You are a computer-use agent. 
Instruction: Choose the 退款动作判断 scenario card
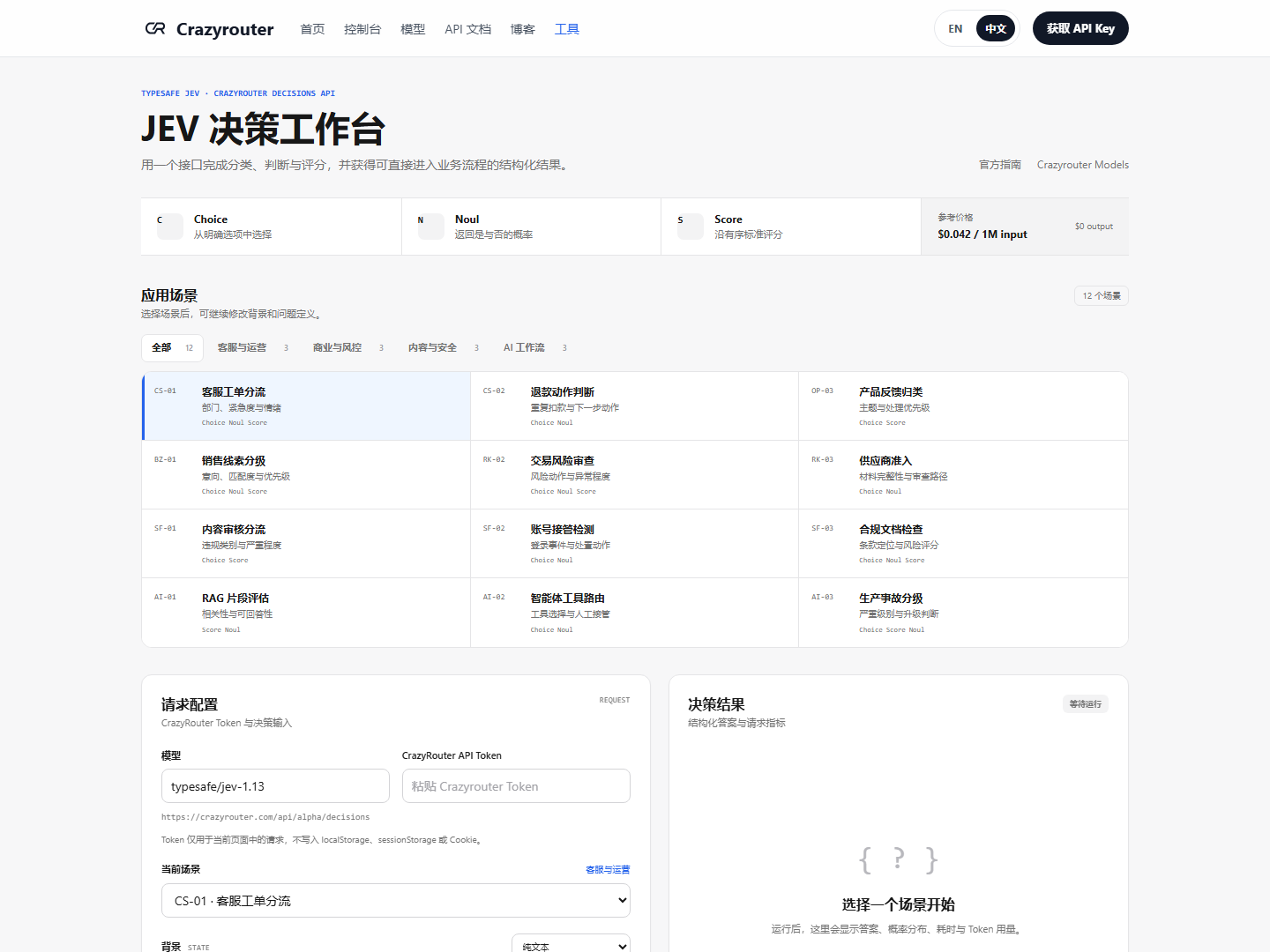pyautogui.click(x=634, y=406)
